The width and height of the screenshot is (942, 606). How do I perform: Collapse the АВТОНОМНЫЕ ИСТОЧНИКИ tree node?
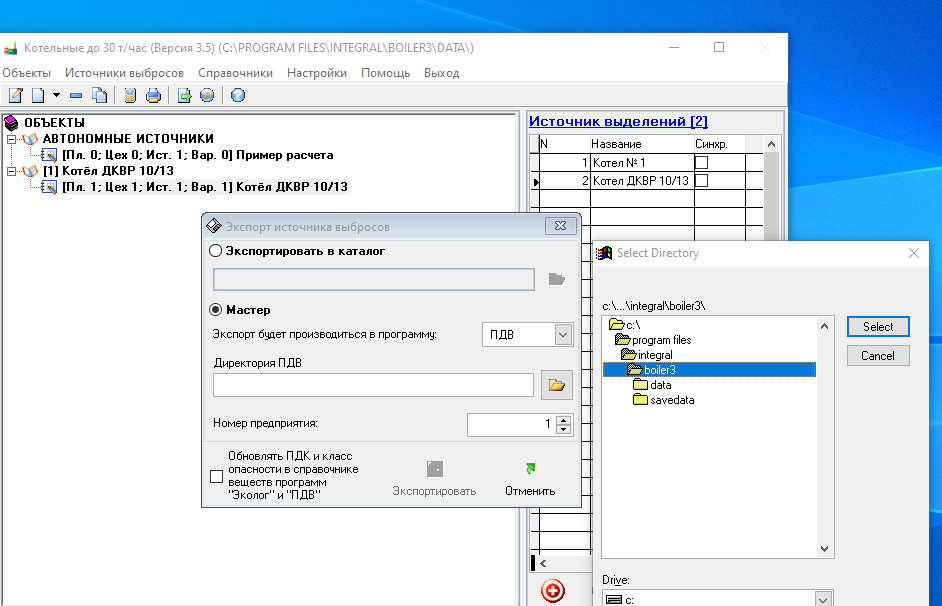11,140
